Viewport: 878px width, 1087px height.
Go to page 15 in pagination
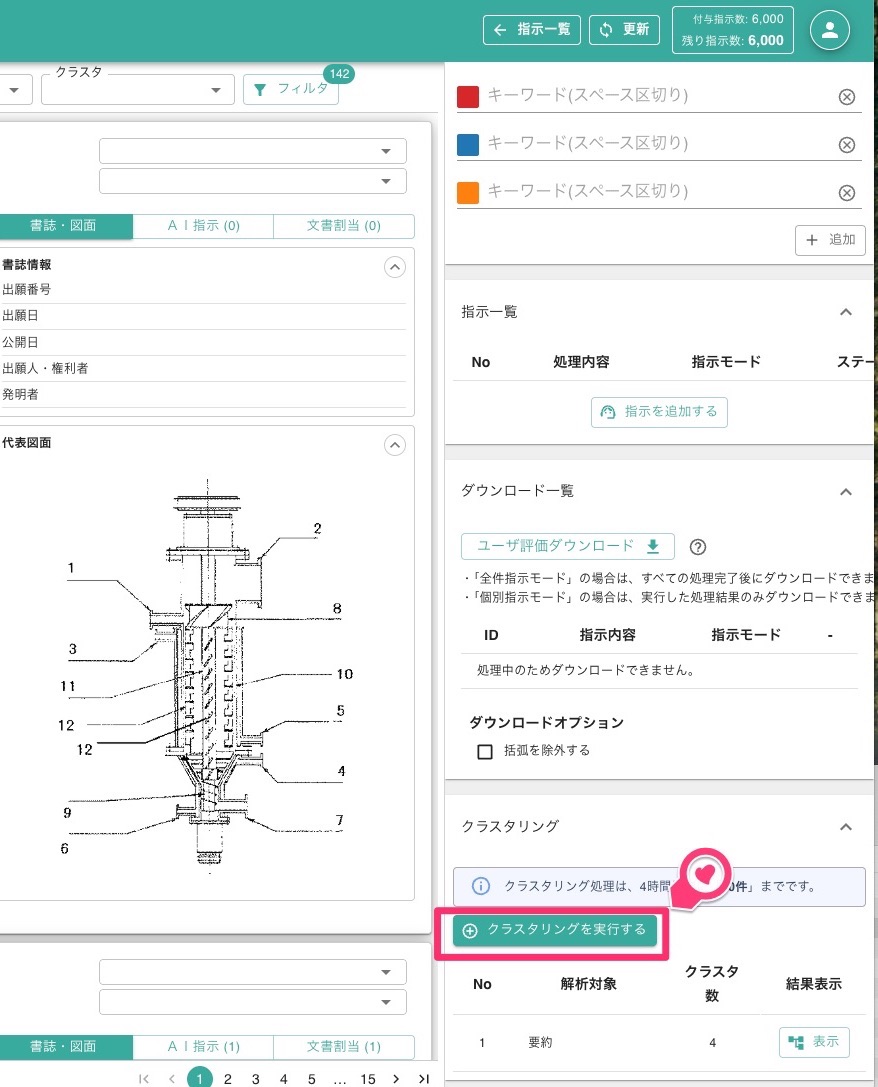[x=368, y=1079]
